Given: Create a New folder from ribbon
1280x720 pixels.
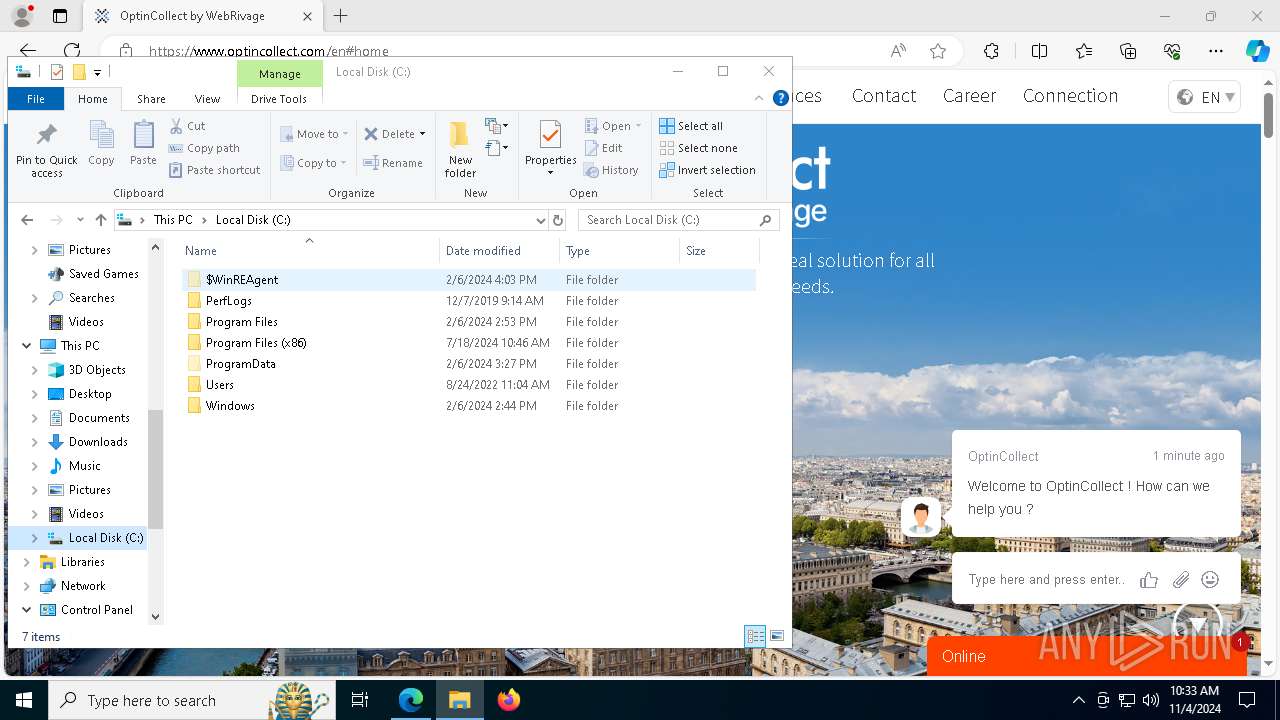Looking at the screenshot, I should [x=460, y=150].
